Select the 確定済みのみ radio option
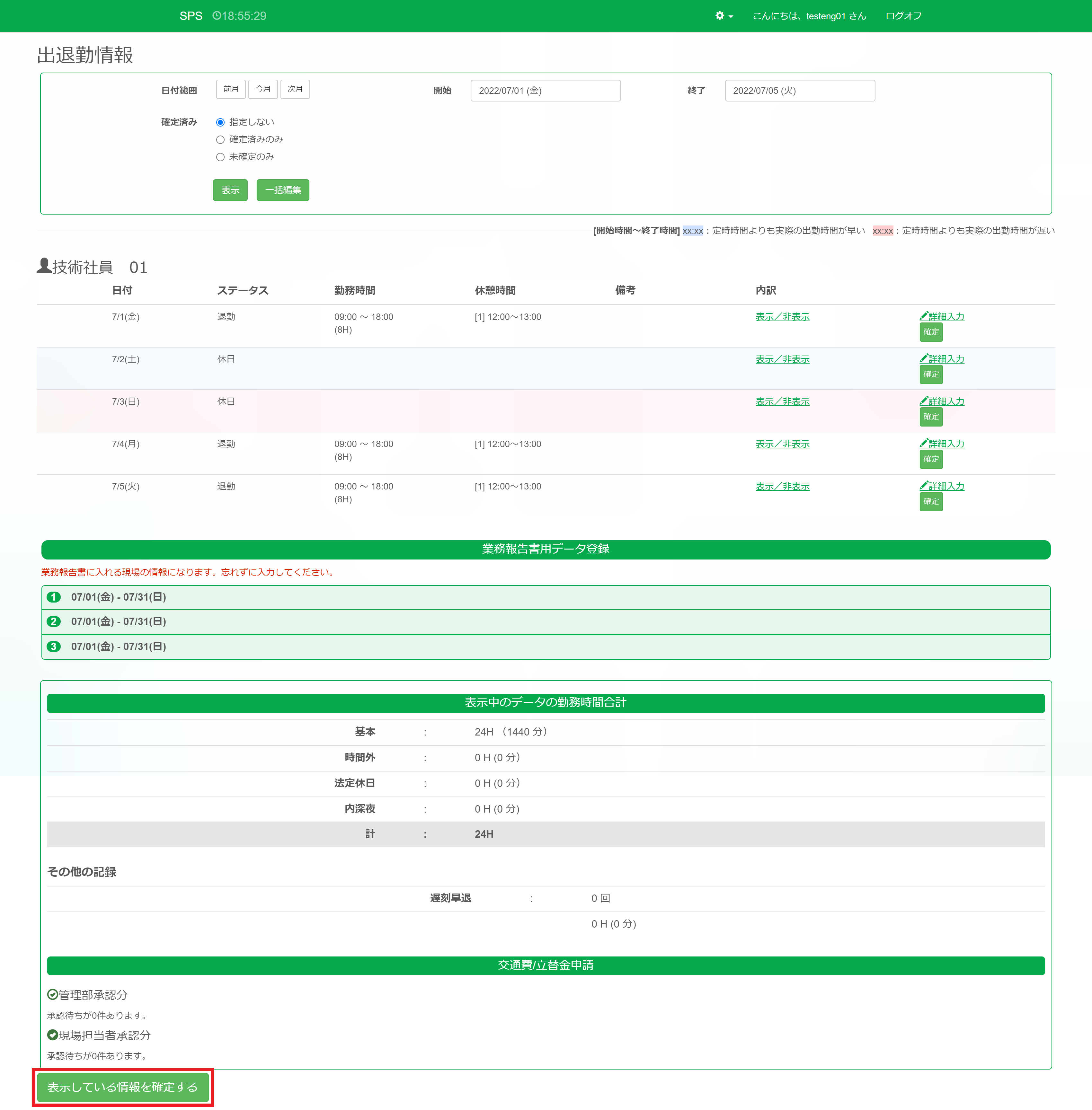 click(x=220, y=139)
